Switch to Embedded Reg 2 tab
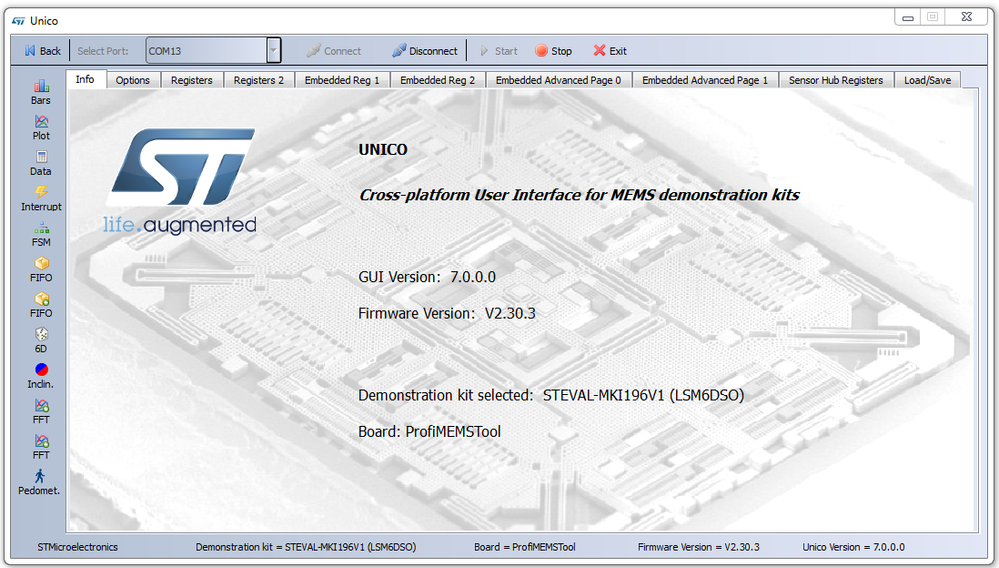 coord(438,80)
